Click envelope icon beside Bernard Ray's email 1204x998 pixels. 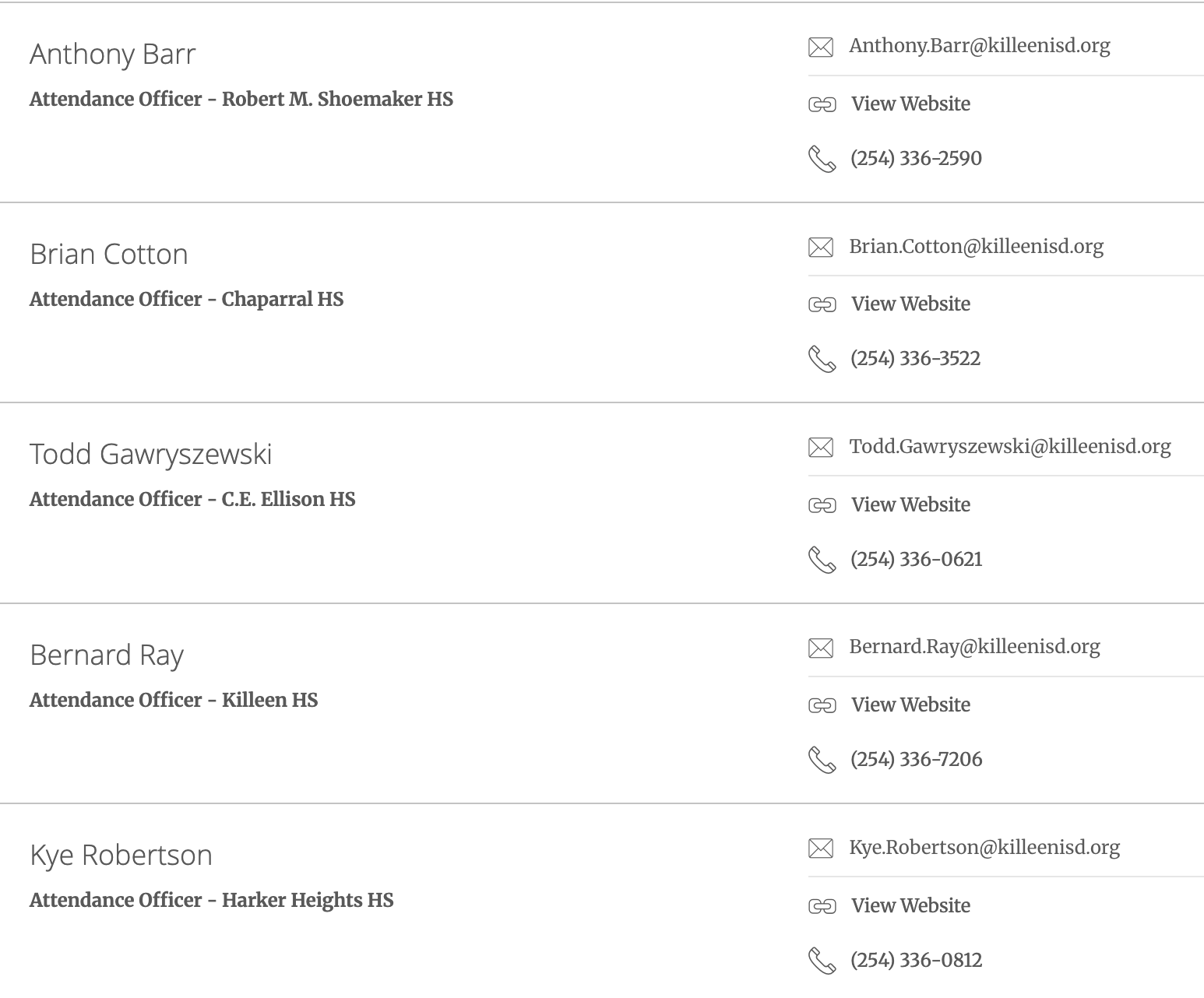[x=821, y=648]
